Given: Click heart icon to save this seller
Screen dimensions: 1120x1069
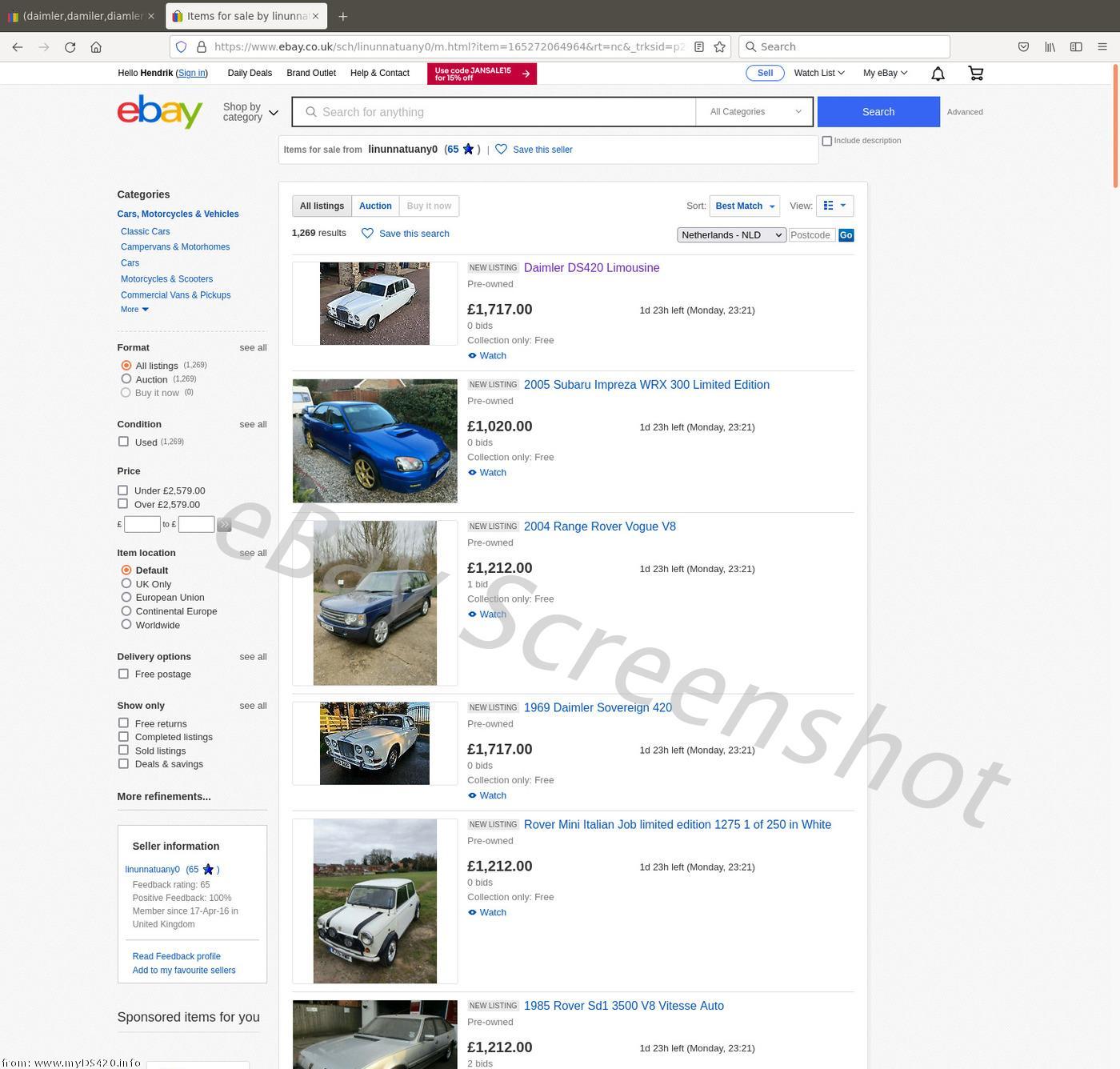Looking at the screenshot, I should pyautogui.click(x=502, y=150).
